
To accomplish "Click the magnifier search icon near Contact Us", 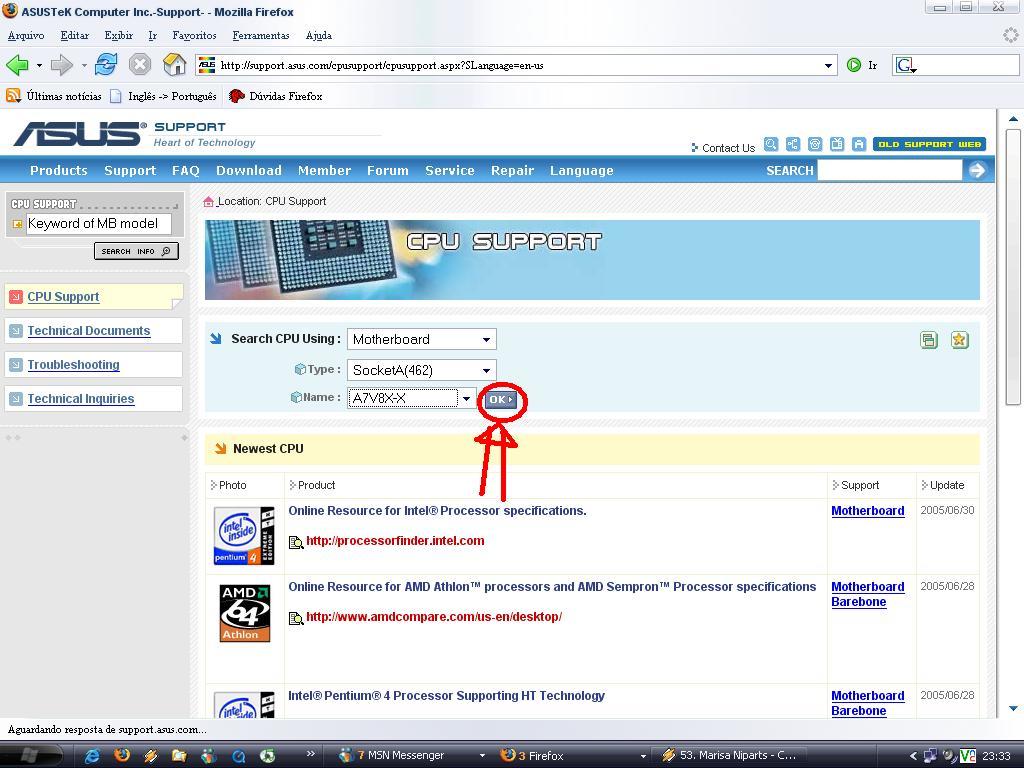I will [x=771, y=144].
